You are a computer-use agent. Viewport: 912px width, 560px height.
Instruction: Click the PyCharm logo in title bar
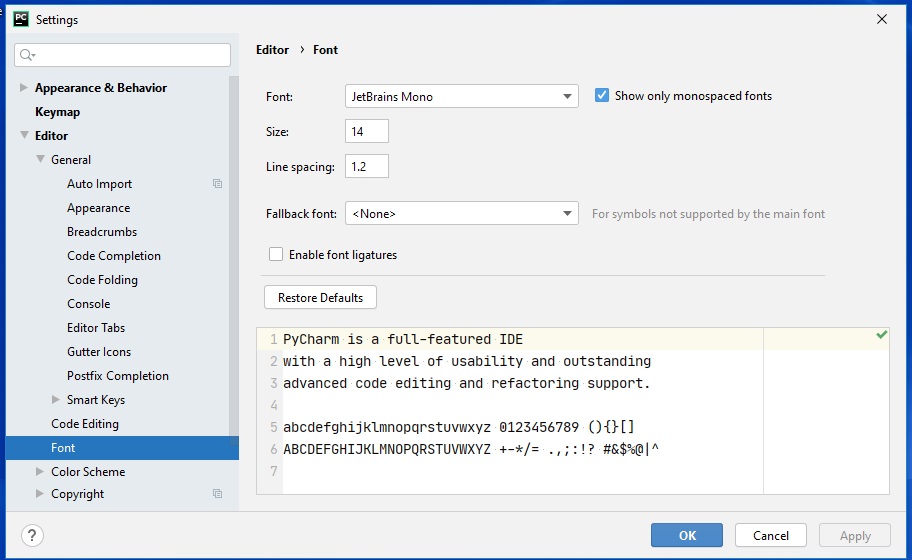coord(20,19)
